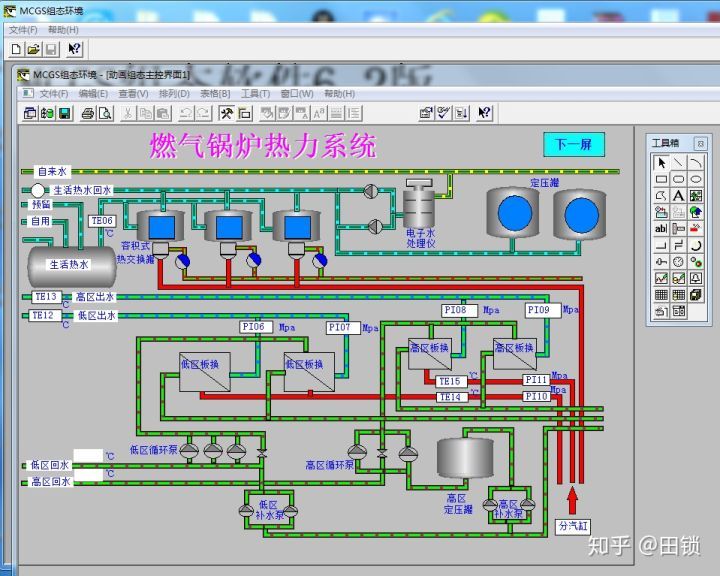Open the 查看(V) menu
Image resolution: width=720 pixels, height=576 pixels.
[x=133, y=94]
